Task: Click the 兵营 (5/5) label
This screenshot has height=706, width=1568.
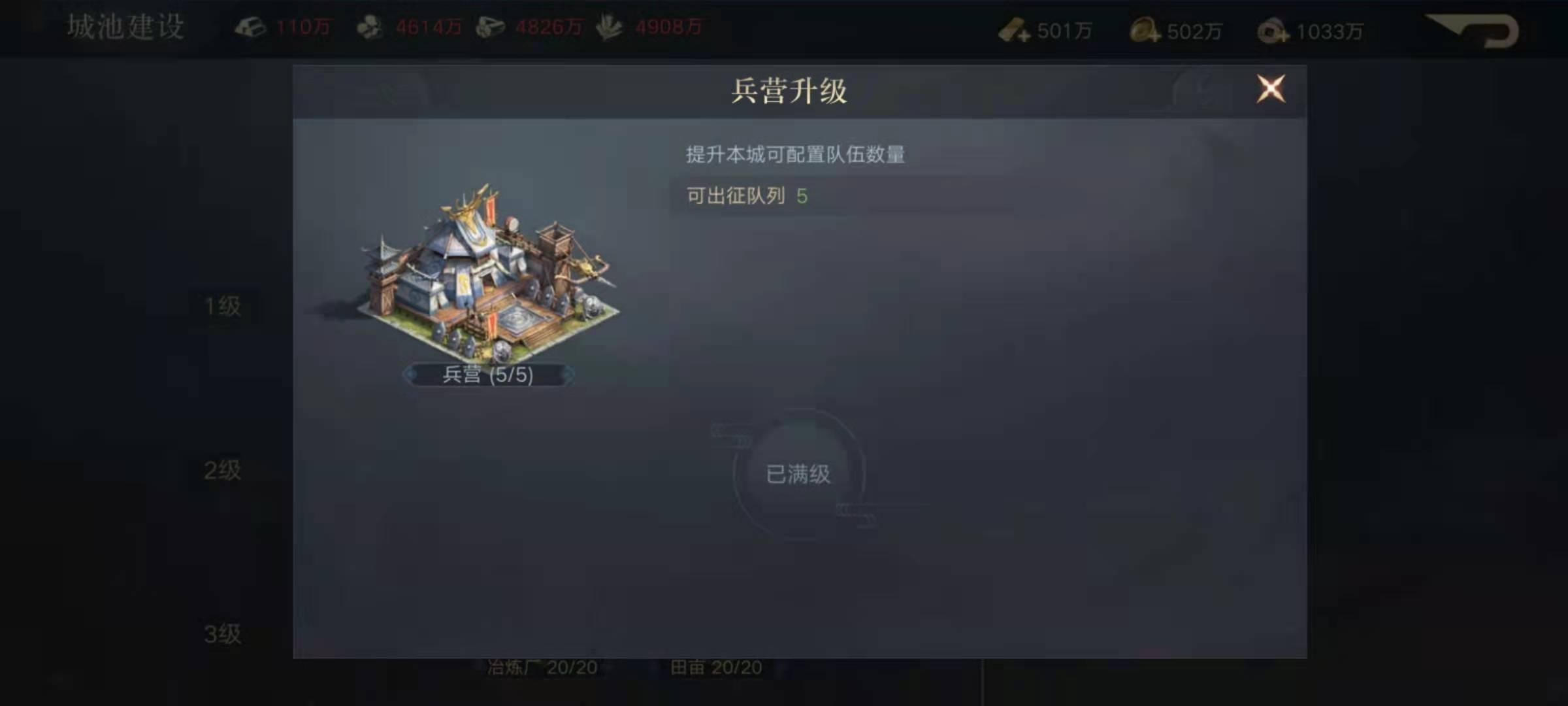Action: coord(488,375)
